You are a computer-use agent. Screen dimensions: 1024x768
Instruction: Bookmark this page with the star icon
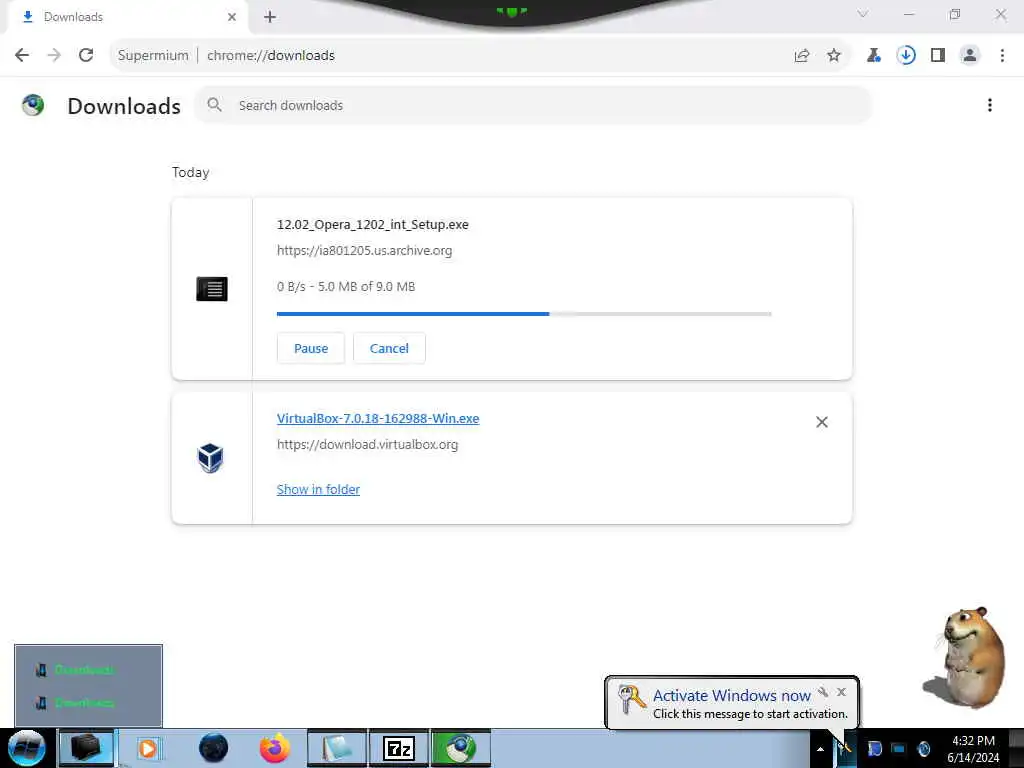coord(834,56)
